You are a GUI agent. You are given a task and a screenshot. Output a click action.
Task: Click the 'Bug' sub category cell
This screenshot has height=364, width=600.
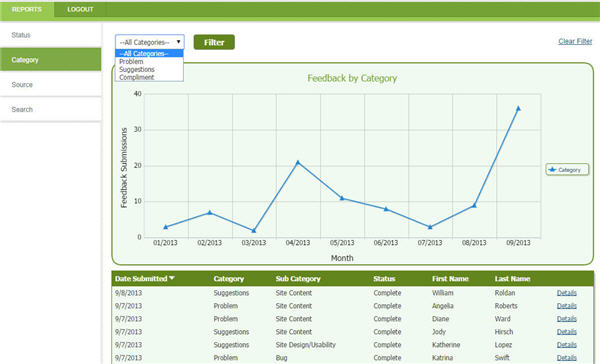point(281,358)
